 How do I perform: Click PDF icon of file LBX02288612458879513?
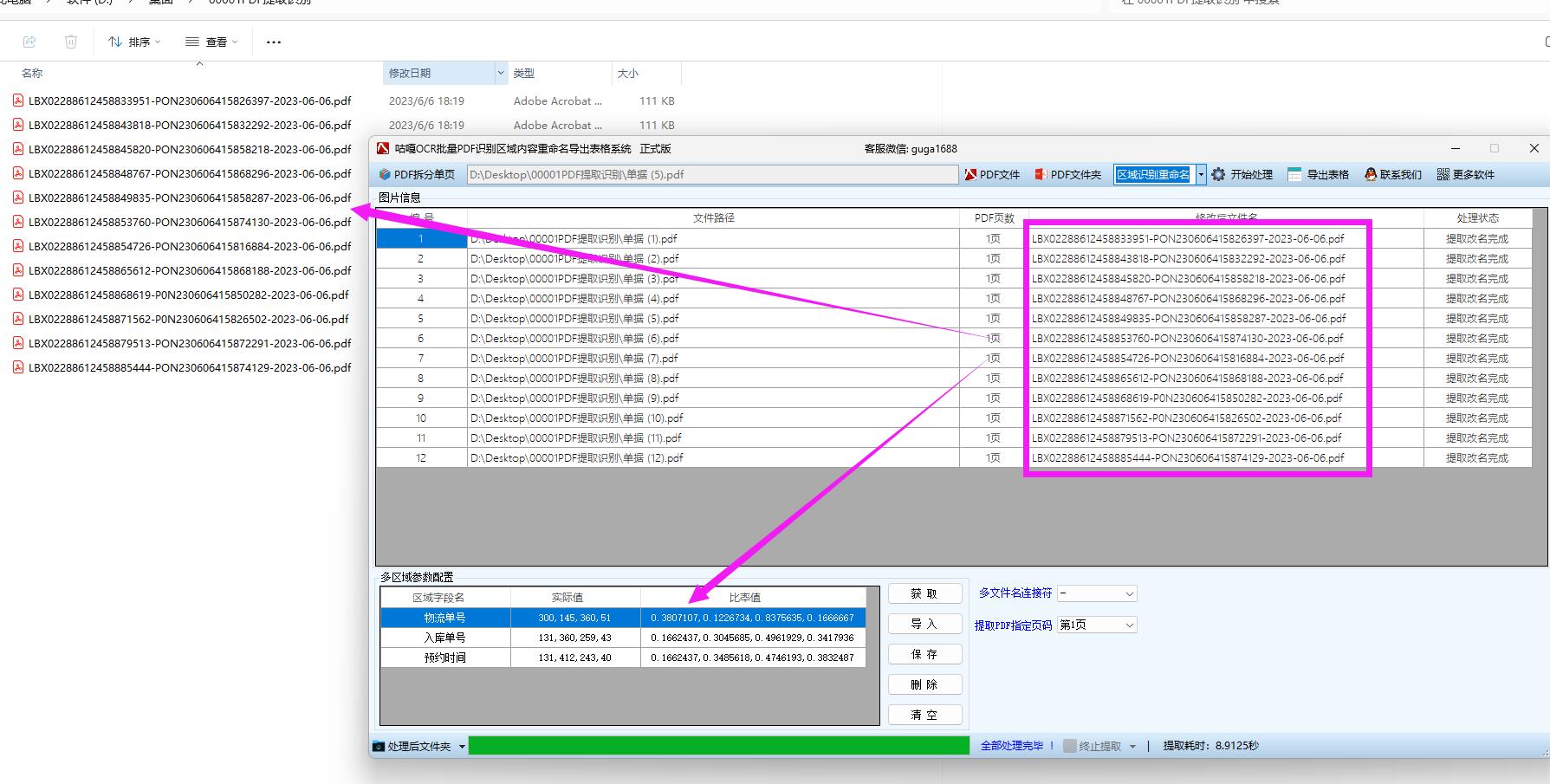(x=18, y=343)
